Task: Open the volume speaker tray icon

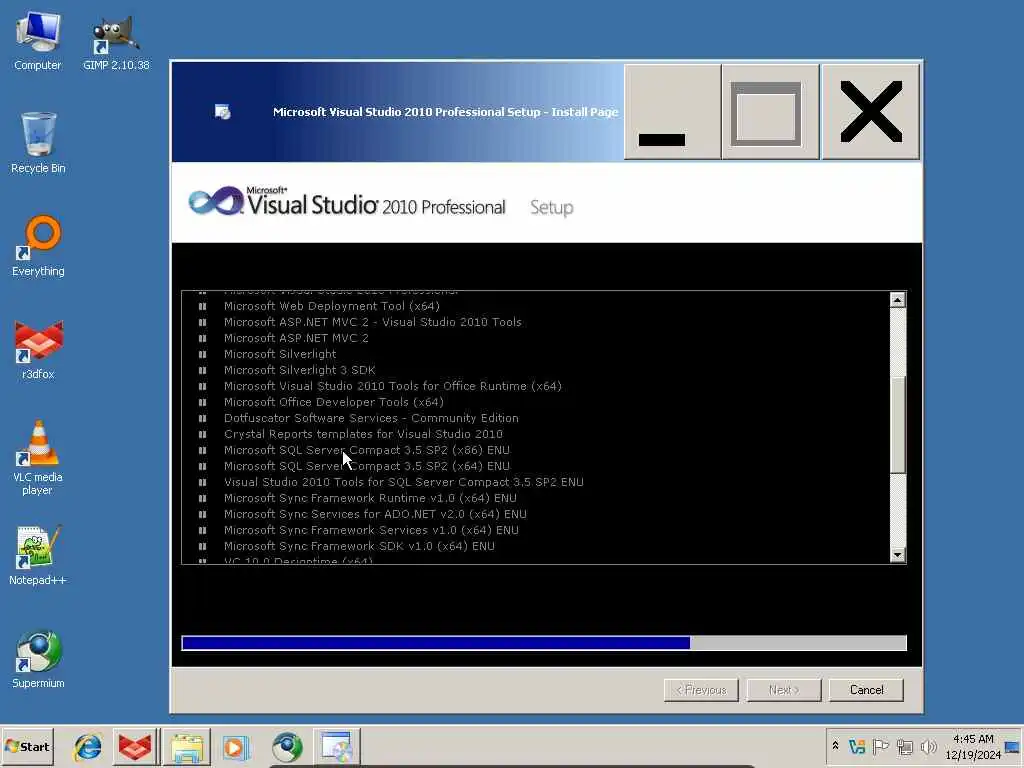Action: [x=928, y=746]
